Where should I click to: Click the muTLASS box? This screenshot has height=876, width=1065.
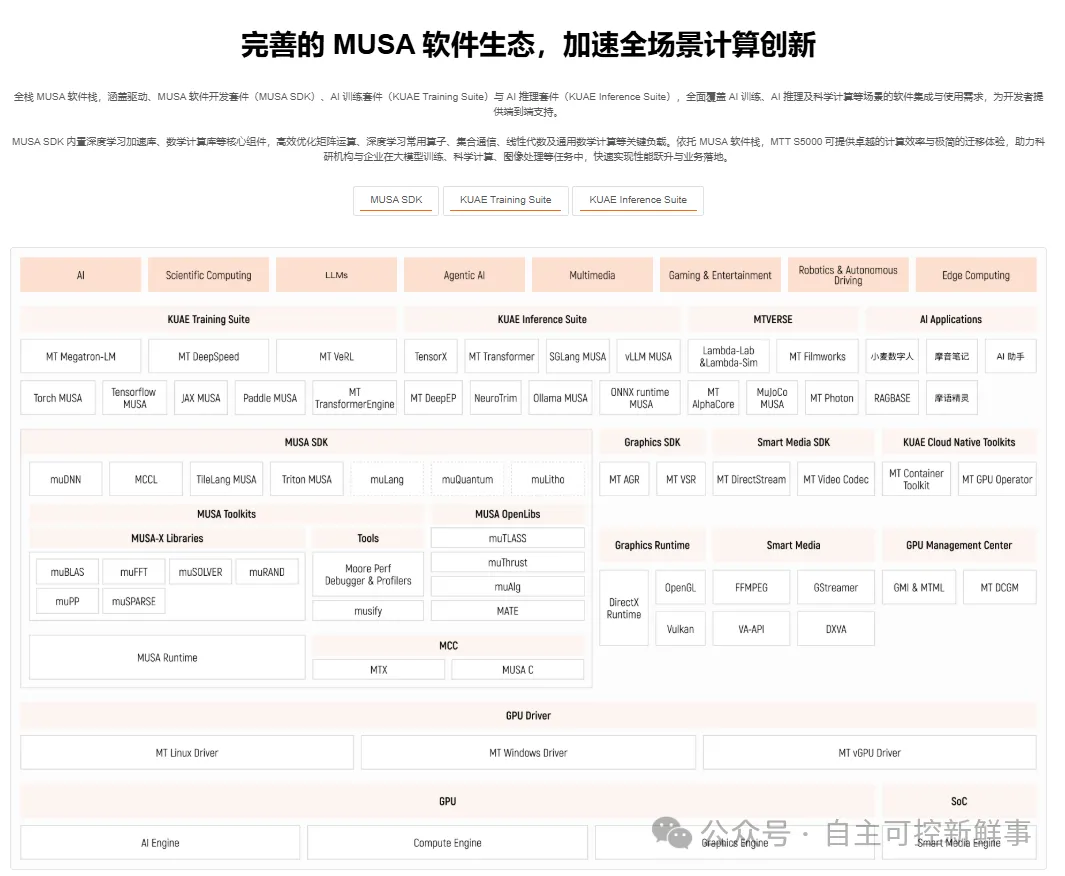pyautogui.click(x=507, y=539)
